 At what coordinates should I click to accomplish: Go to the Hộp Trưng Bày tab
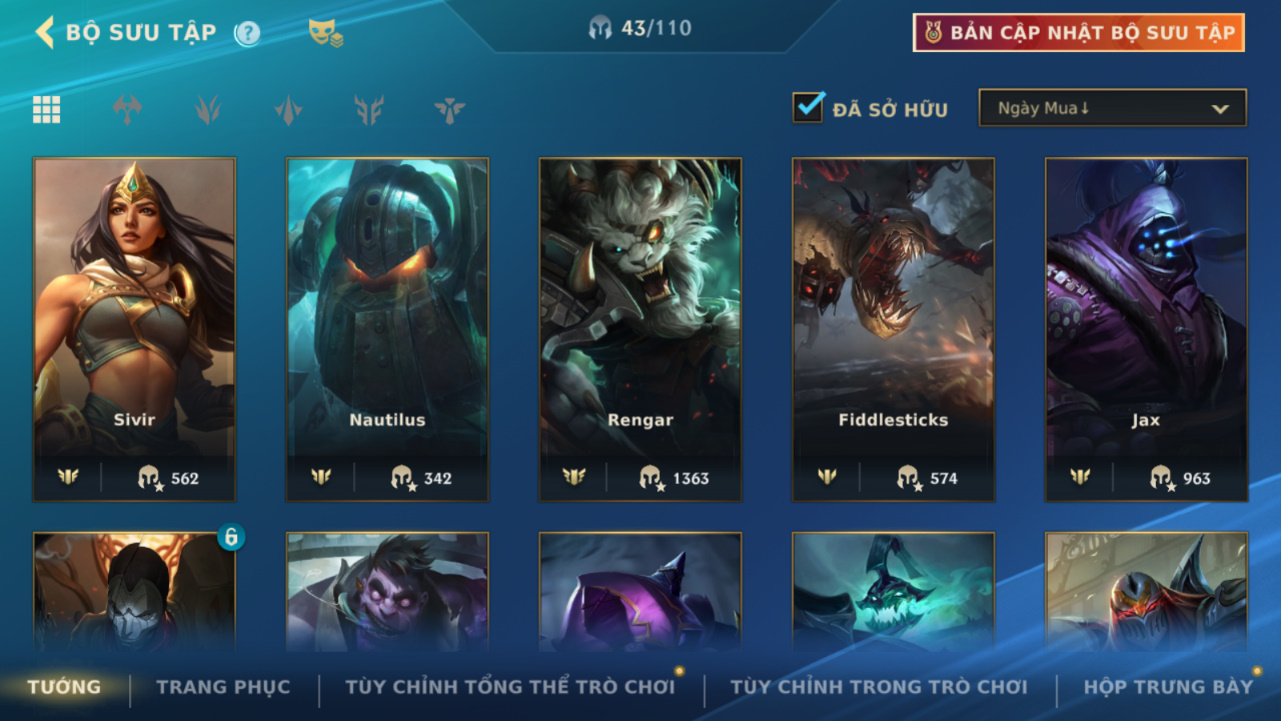[x=1168, y=687]
